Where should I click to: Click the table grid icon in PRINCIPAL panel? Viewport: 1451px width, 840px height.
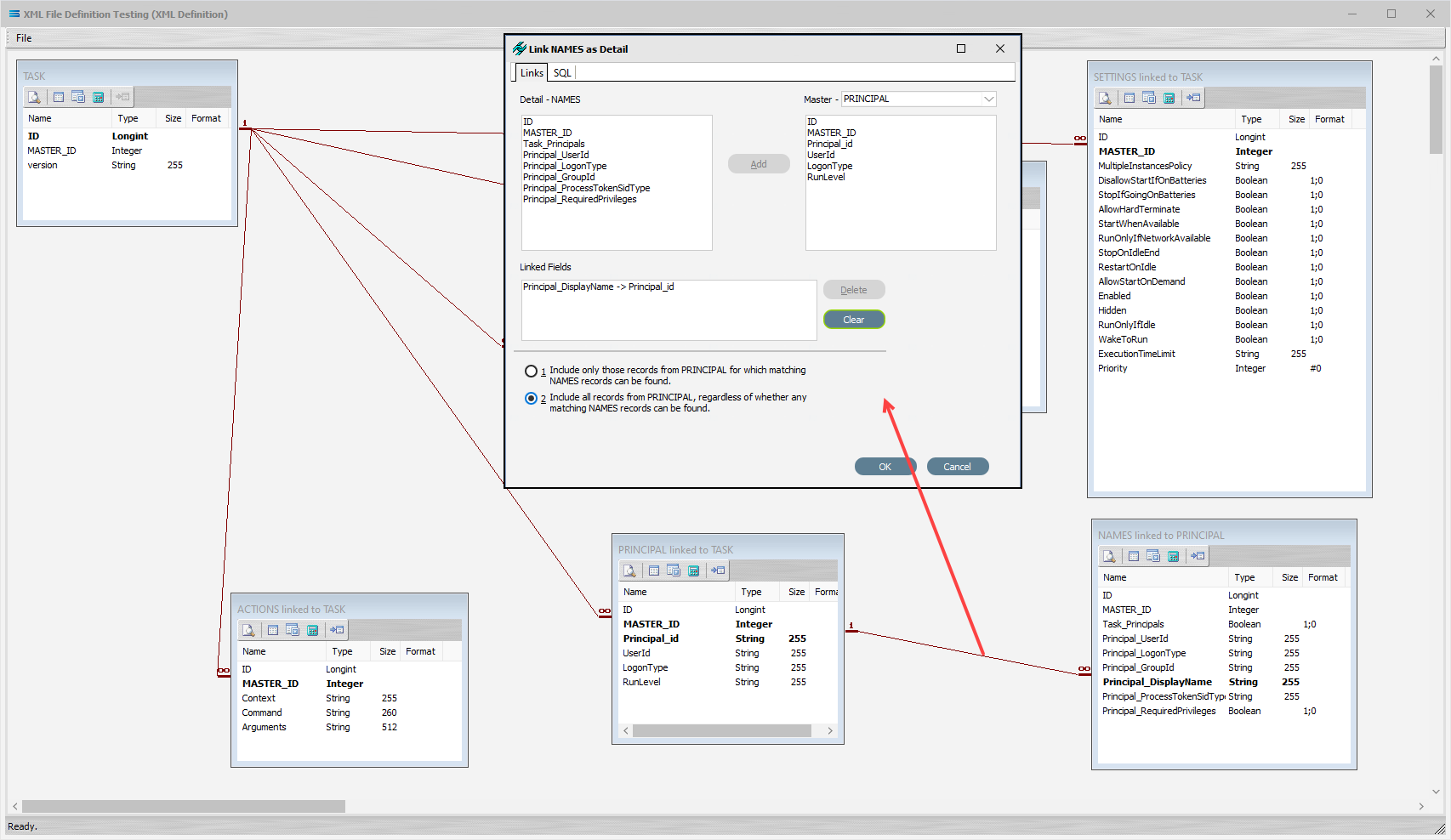pos(654,571)
